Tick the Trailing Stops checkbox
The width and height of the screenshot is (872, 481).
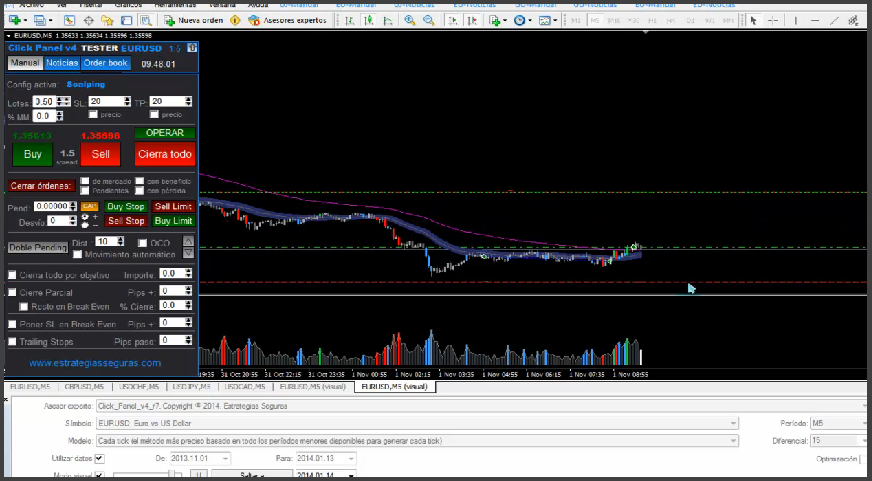click(x=12, y=342)
